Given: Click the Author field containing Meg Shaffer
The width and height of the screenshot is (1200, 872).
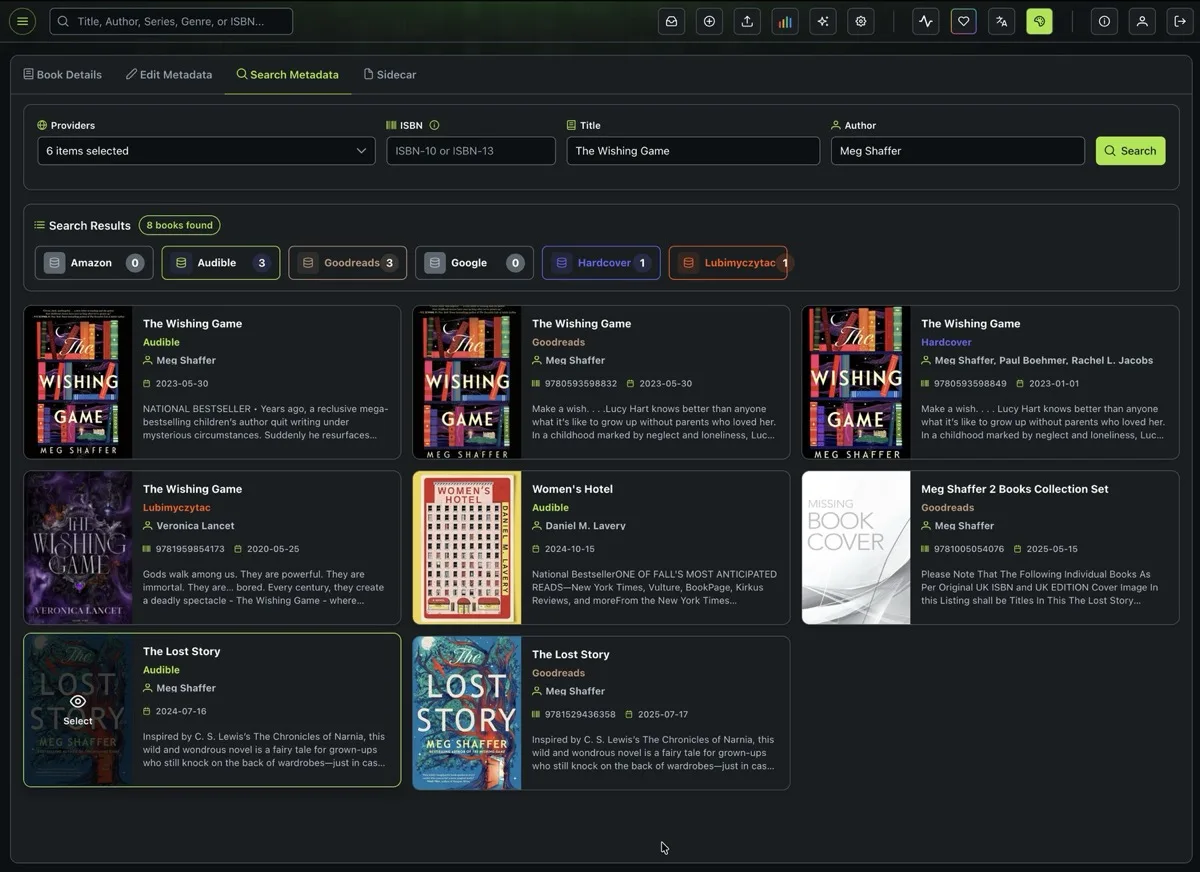Looking at the screenshot, I should (958, 151).
